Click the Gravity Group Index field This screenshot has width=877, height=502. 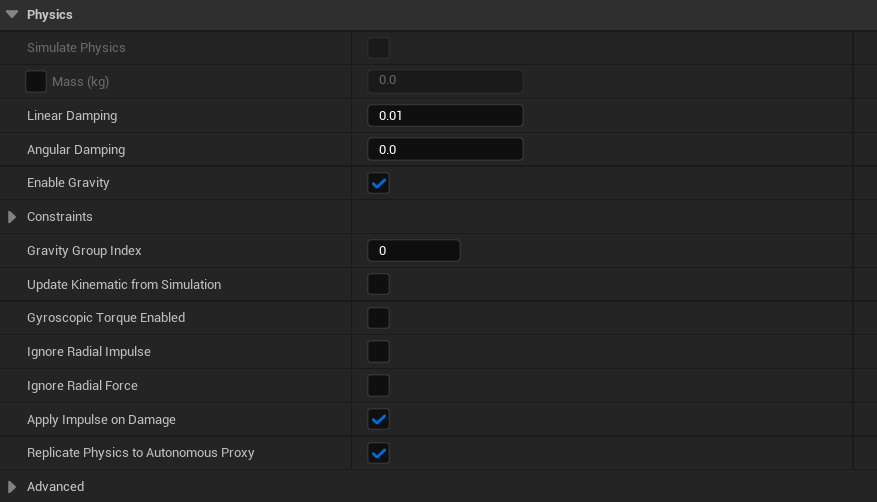pos(414,251)
